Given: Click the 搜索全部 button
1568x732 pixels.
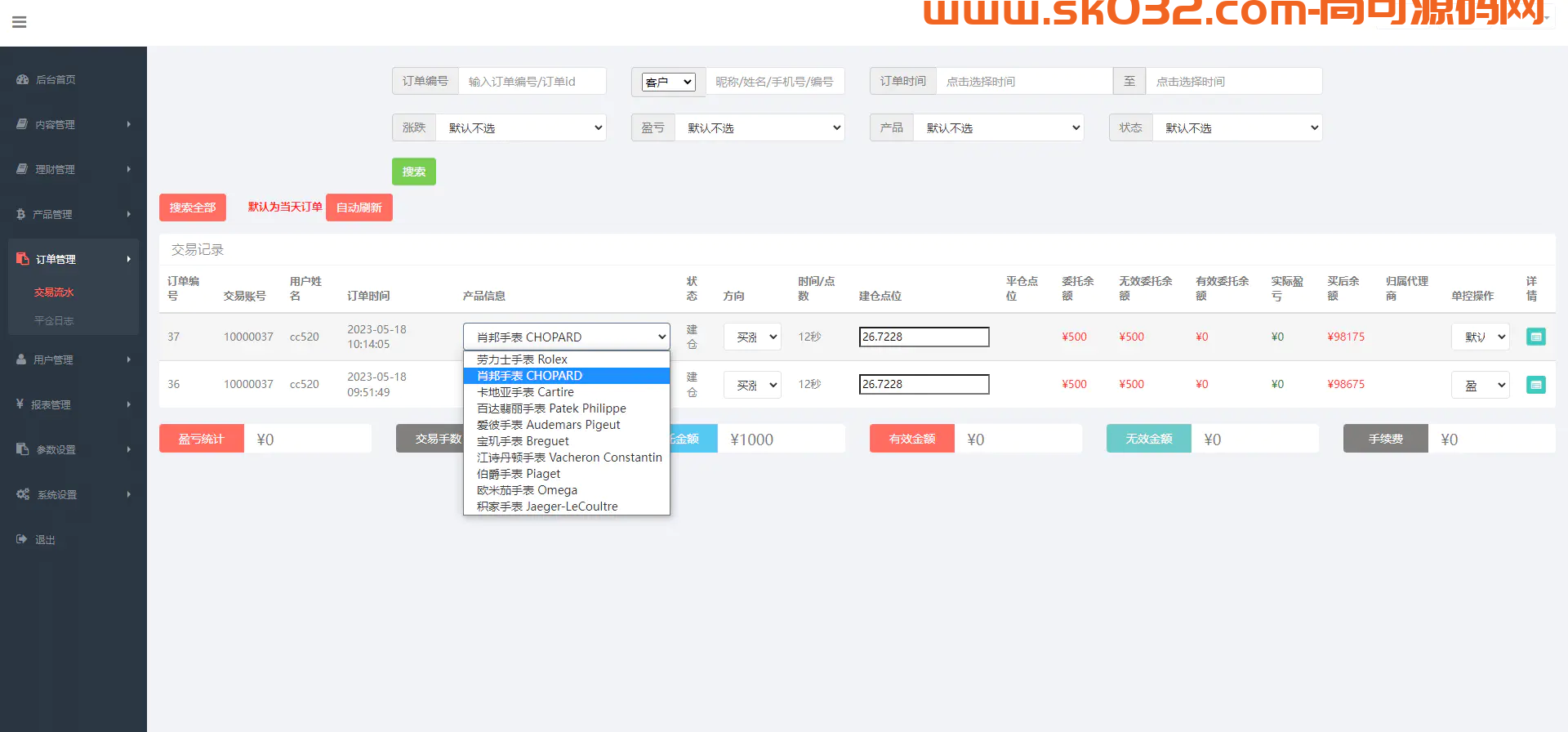Looking at the screenshot, I should (x=193, y=208).
